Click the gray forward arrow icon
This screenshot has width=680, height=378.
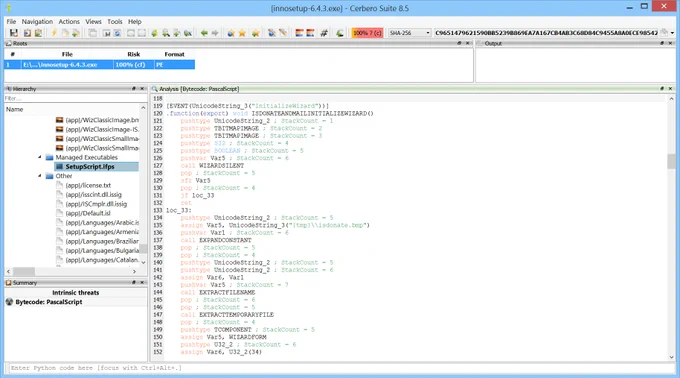point(215,33)
